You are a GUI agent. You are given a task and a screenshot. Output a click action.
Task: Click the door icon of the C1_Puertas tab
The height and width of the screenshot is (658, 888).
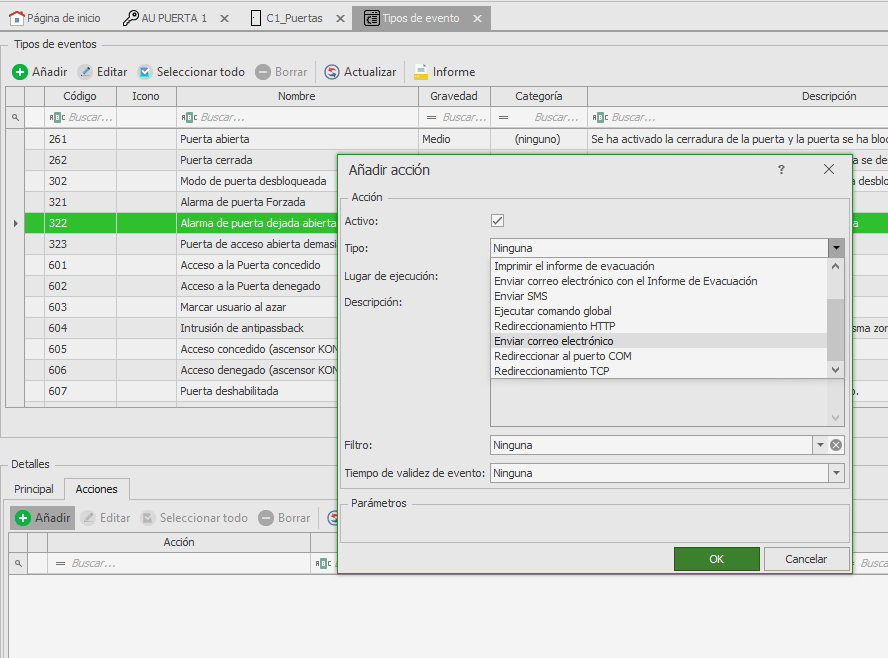pyautogui.click(x=256, y=18)
